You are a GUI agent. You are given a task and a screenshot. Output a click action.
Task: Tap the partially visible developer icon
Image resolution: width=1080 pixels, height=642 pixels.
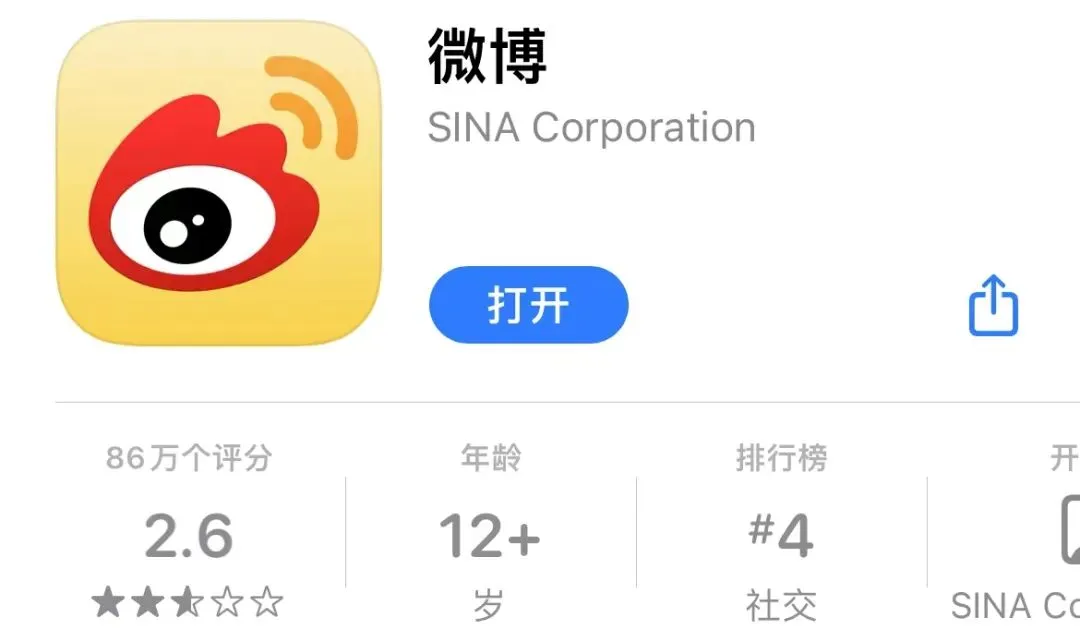(1070, 529)
